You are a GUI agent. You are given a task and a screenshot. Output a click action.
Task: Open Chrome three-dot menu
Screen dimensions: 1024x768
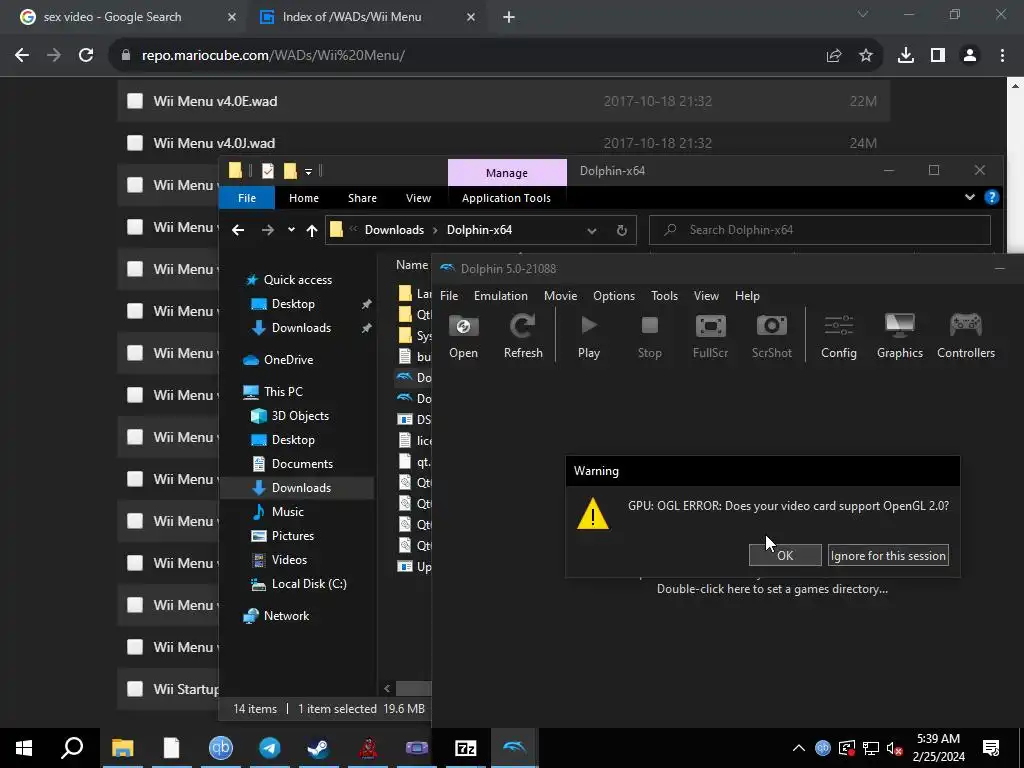pos(1002,56)
